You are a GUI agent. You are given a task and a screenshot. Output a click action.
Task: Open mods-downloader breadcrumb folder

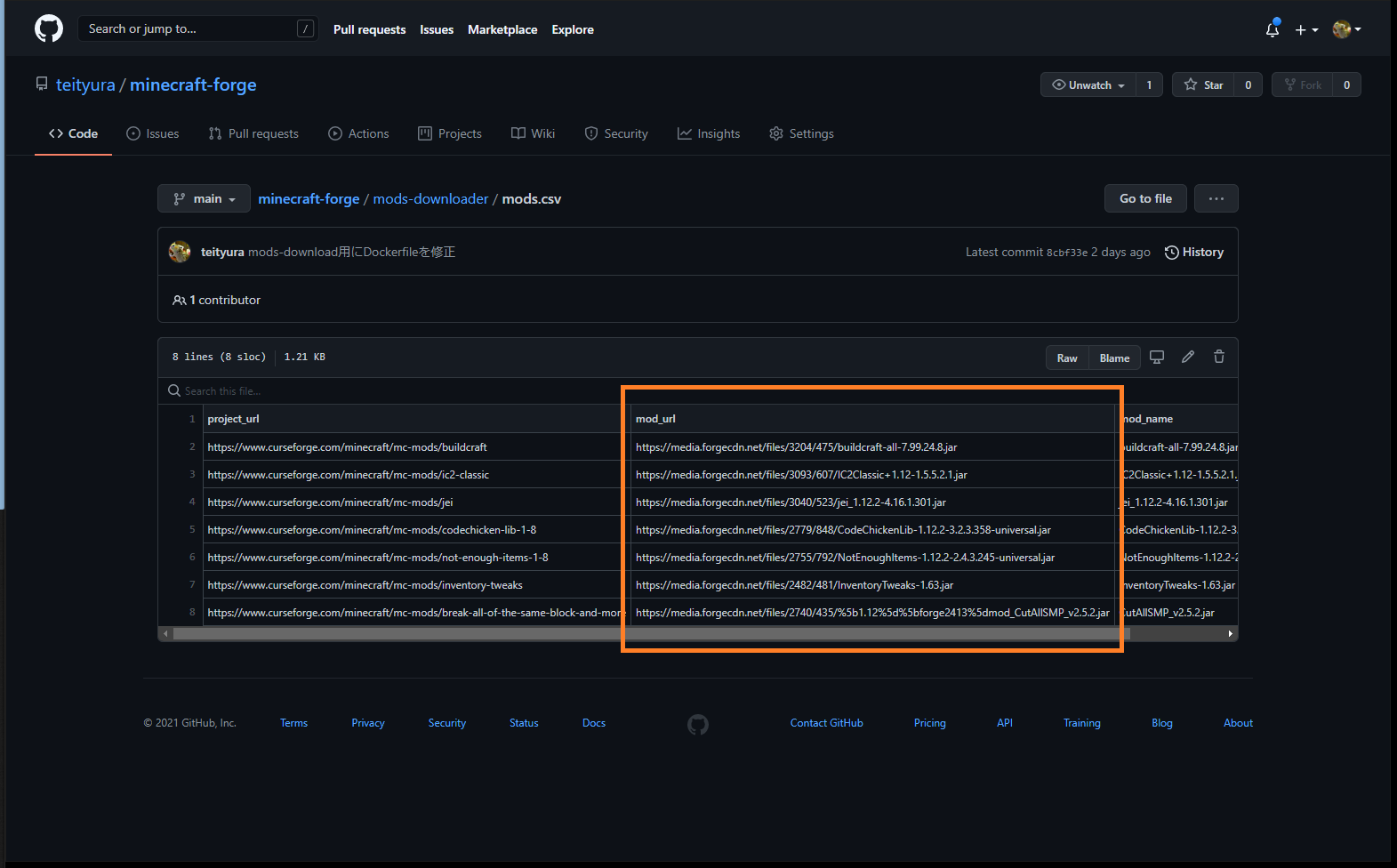click(430, 198)
